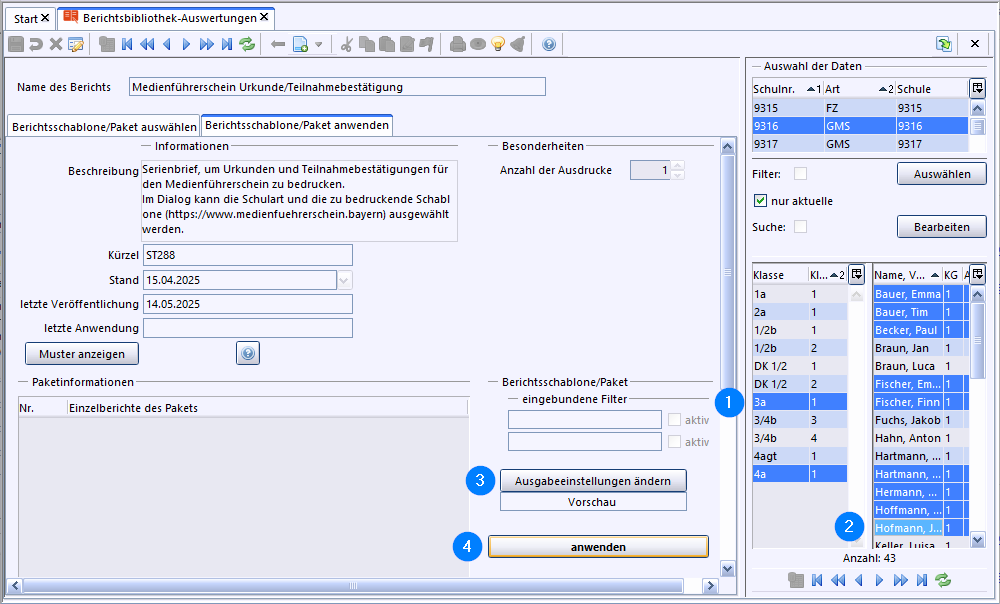Click the Kürzel field containing ST288
This screenshot has height=604, width=1000.
[247, 254]
